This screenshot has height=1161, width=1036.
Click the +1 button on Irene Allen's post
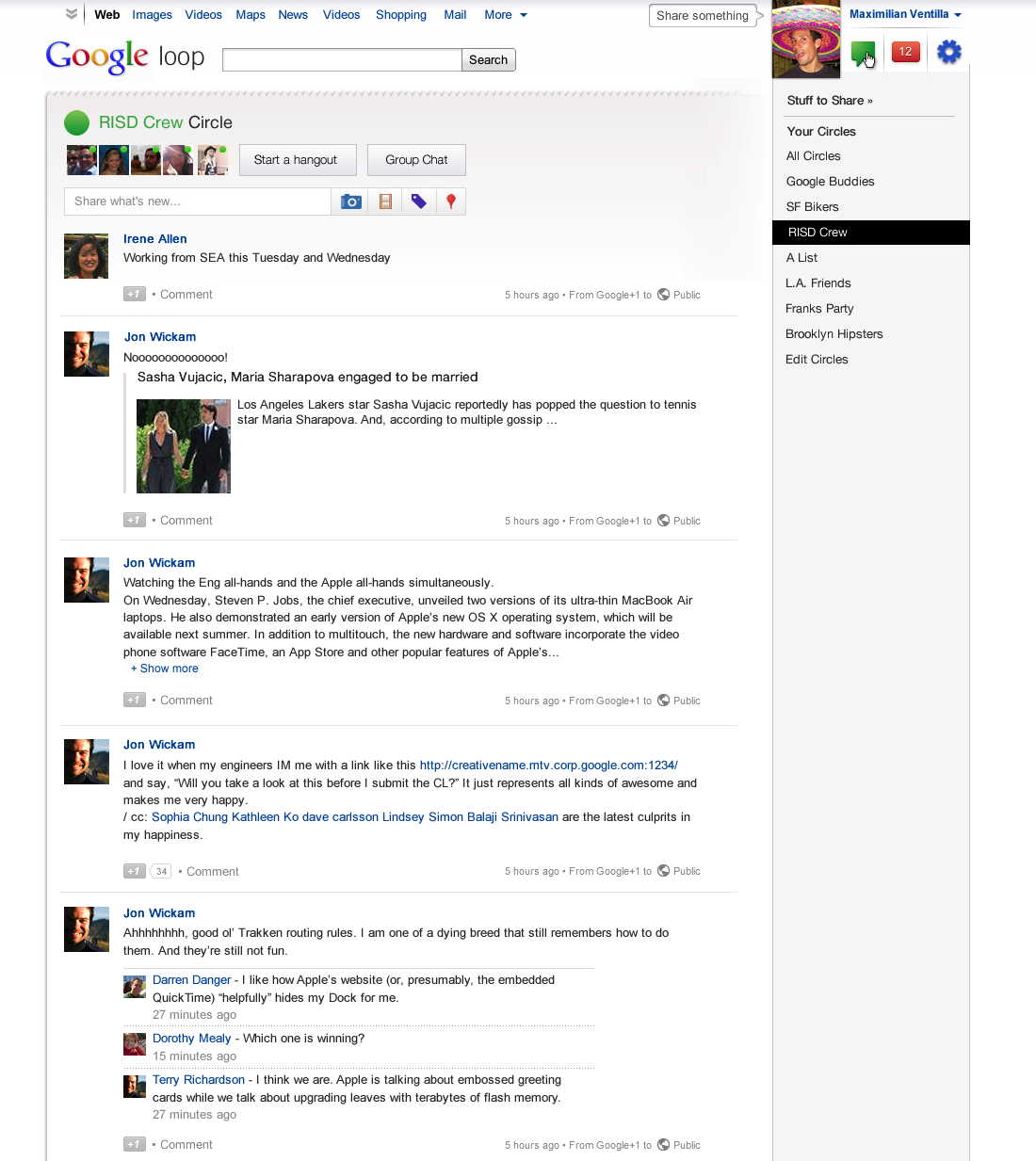click(x=135, y=295)
